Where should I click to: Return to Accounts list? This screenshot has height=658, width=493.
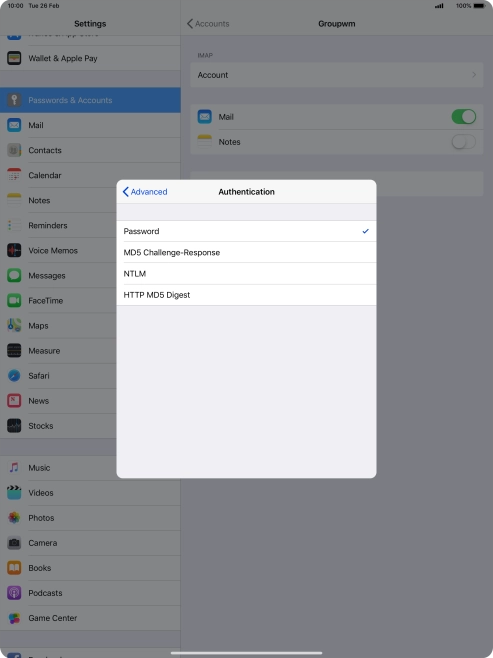pyautogui.click(x=208, y=24)
